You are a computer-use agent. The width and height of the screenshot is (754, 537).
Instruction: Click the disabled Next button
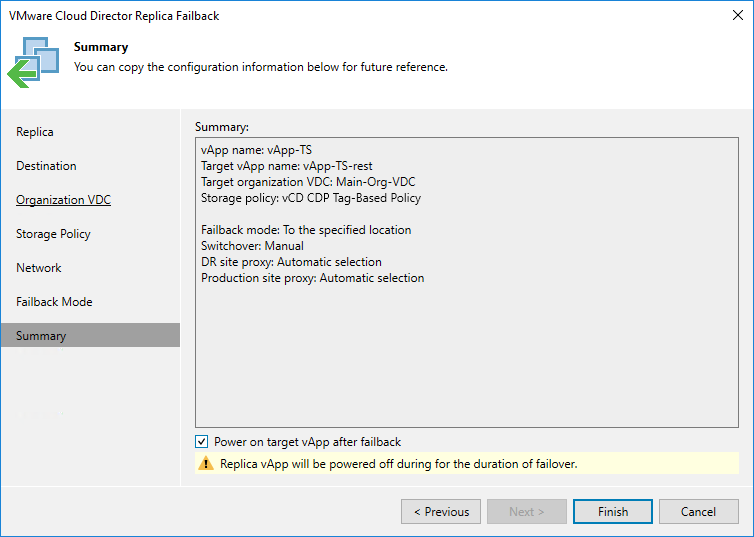point(527,512)
